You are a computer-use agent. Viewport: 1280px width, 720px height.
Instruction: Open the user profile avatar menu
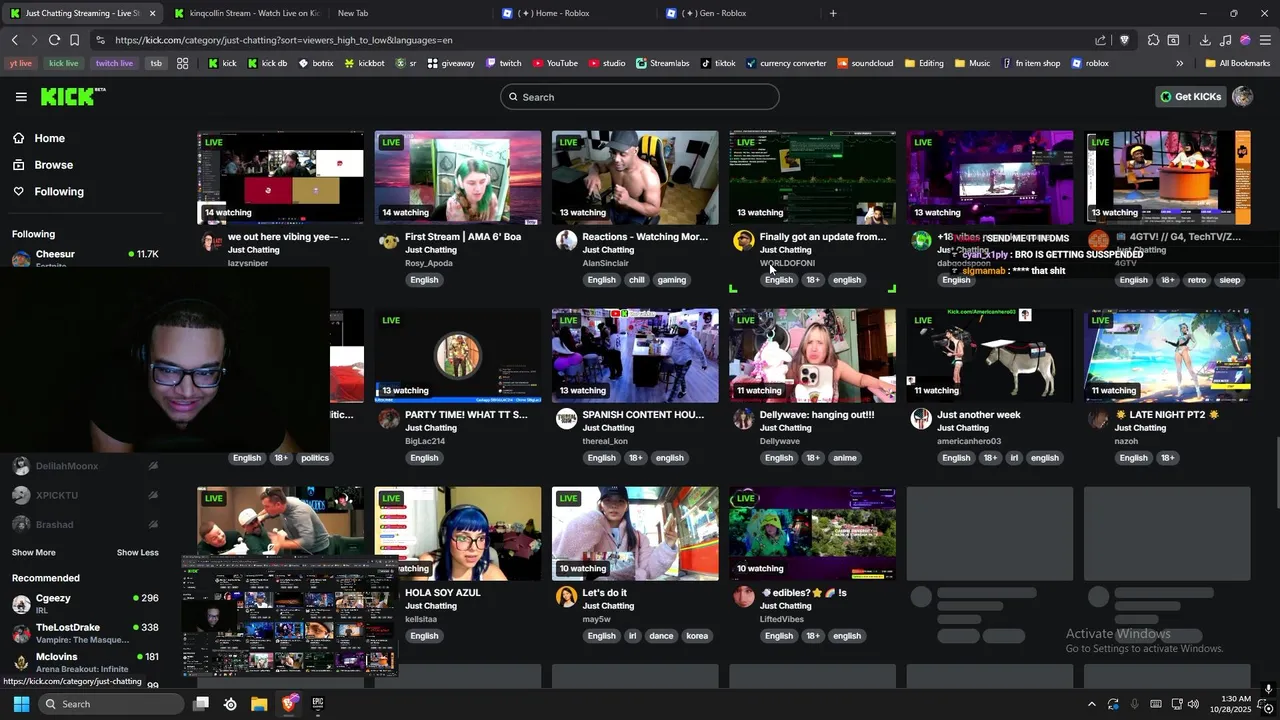point(1243,97)
